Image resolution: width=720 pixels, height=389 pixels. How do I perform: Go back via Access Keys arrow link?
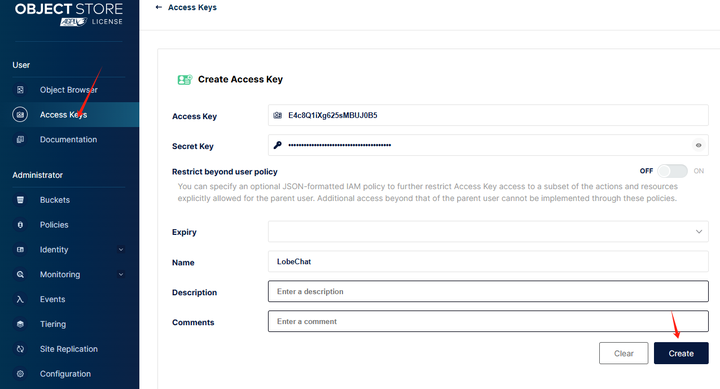point(186,7)
